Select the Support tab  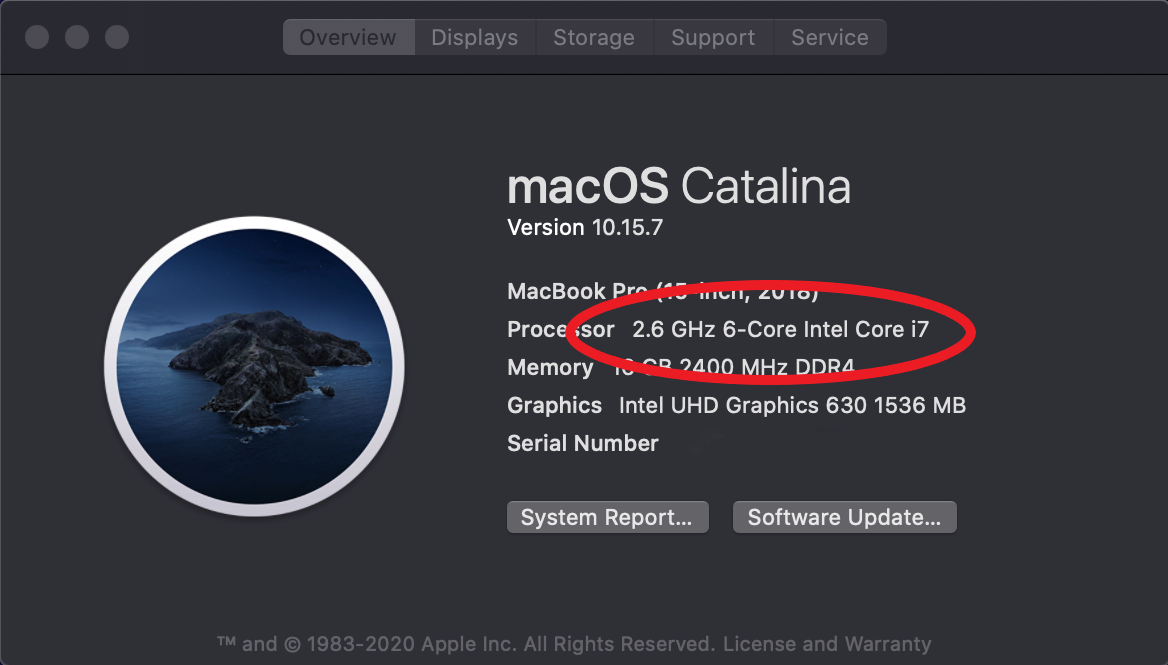click(x=713, y=37)
